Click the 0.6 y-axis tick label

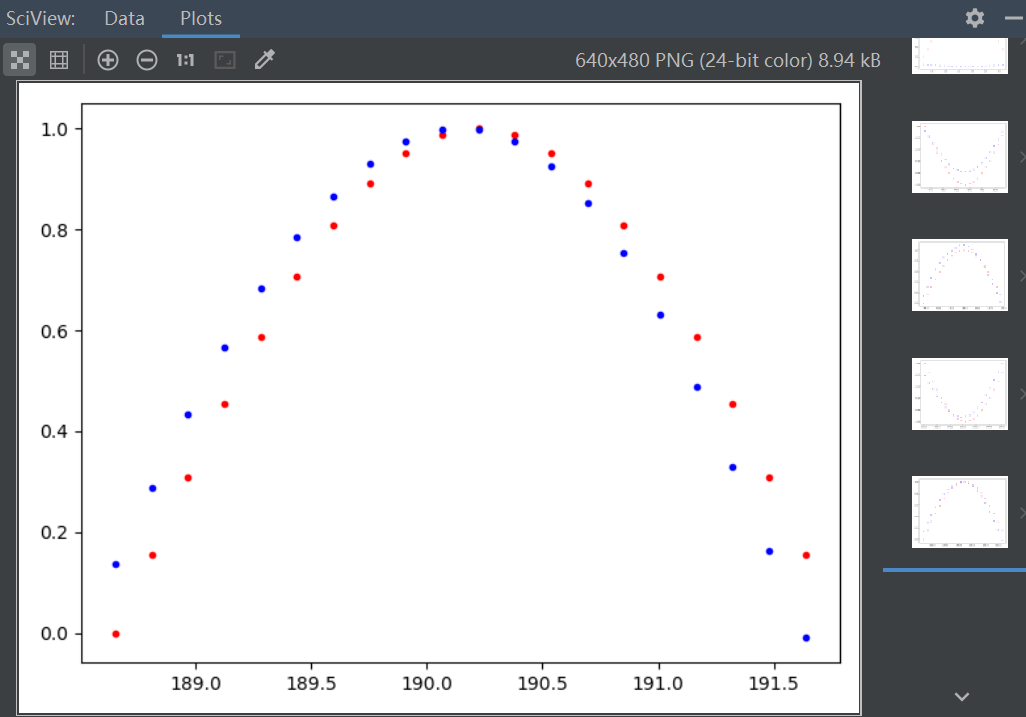click(x=54, y=332)
